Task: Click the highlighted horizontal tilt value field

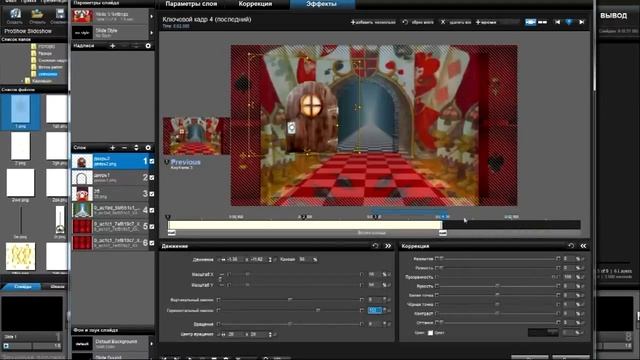Action: coord(374,310)
